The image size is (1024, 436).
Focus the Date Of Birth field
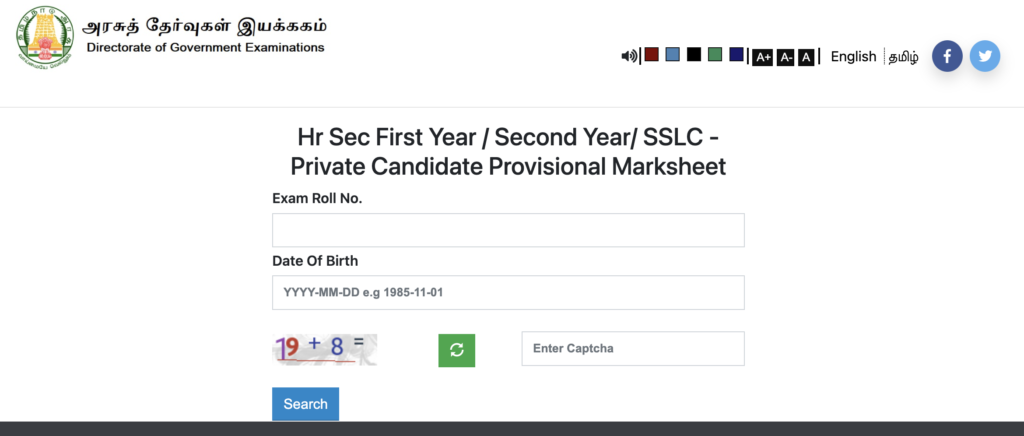[508, 292]
